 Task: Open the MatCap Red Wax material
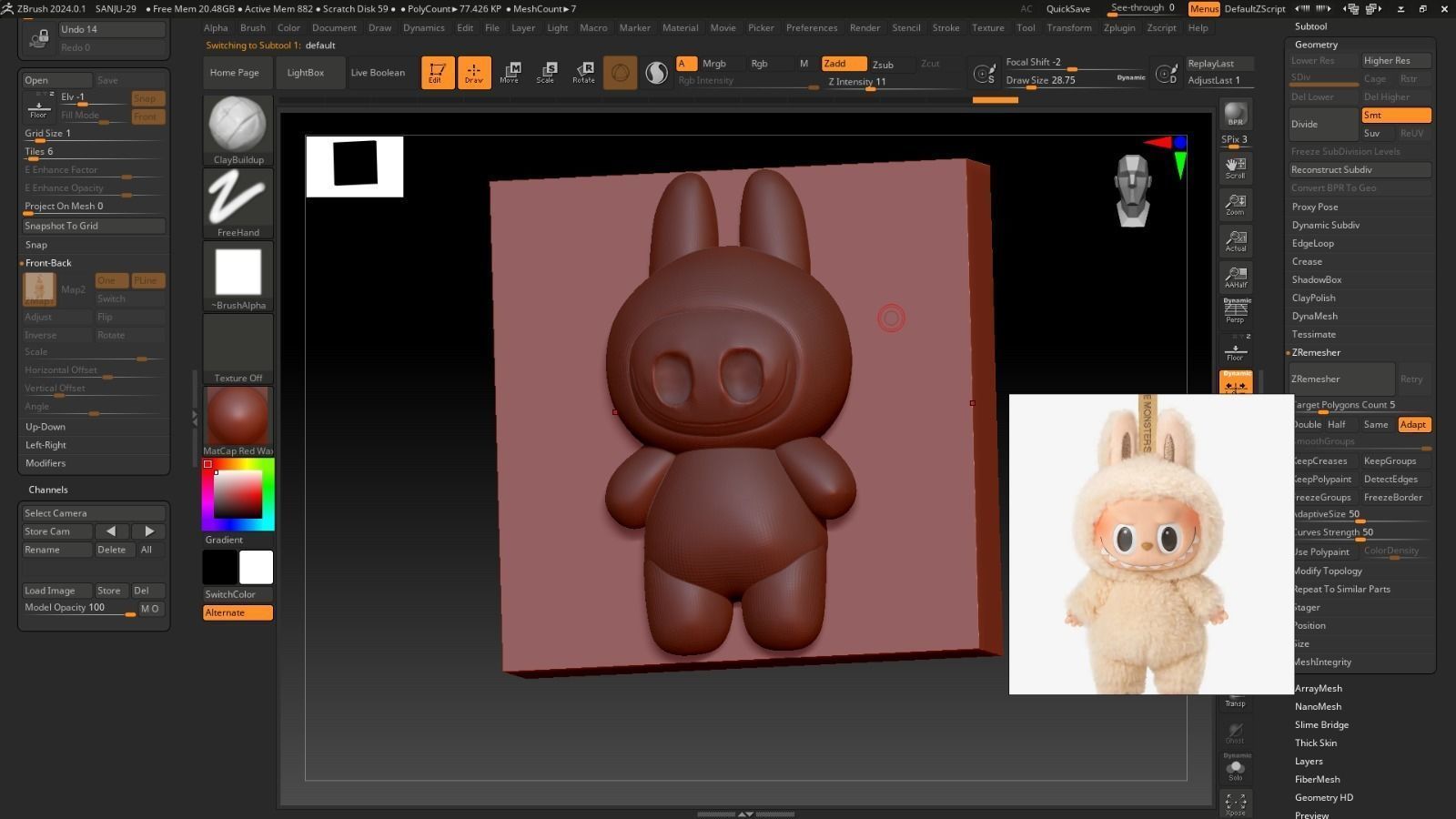(238, 421)
